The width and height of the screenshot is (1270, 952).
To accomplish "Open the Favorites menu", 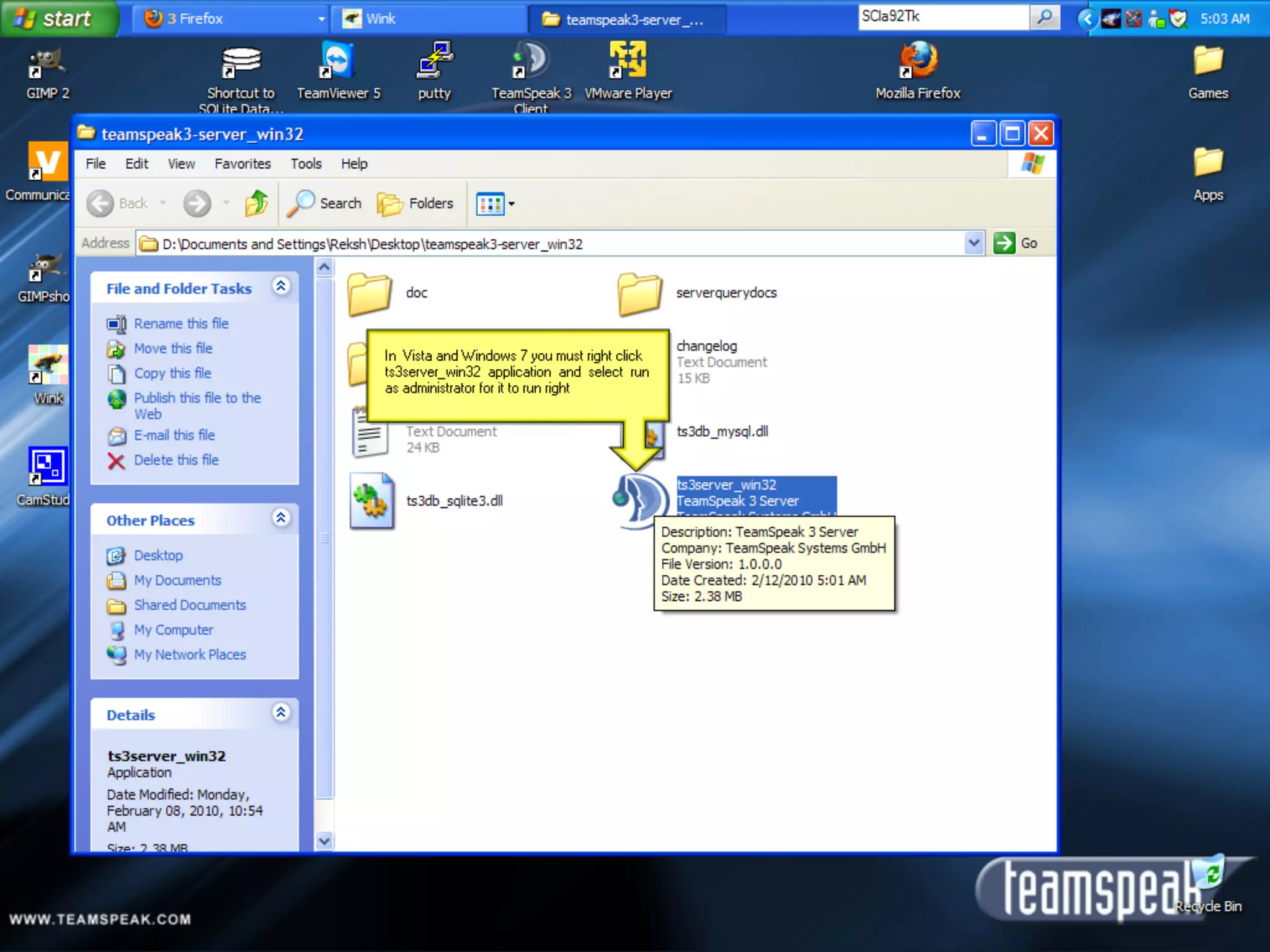I will [x=242, y=164].
